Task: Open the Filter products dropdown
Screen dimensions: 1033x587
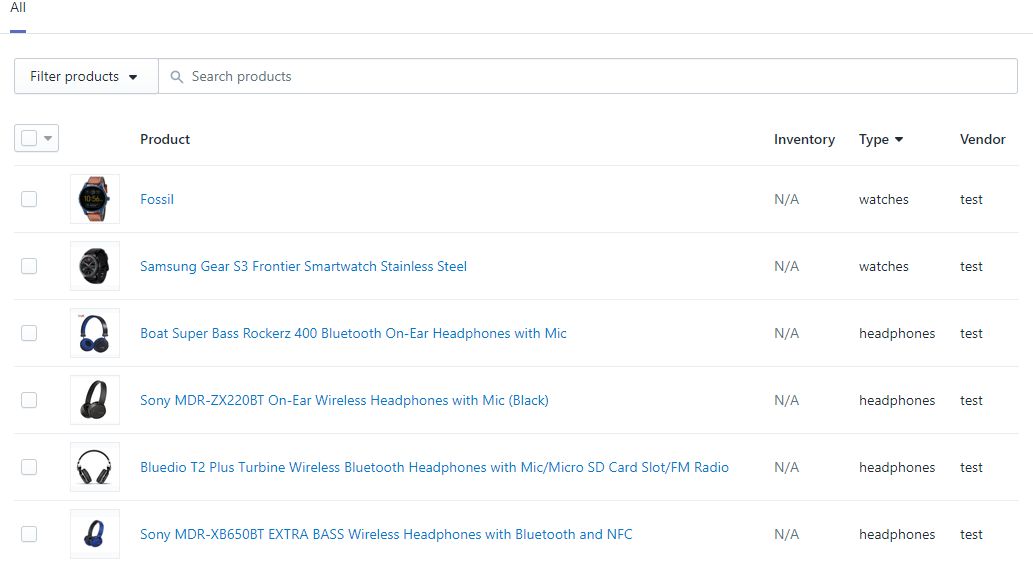Action: tap(86, 76)
